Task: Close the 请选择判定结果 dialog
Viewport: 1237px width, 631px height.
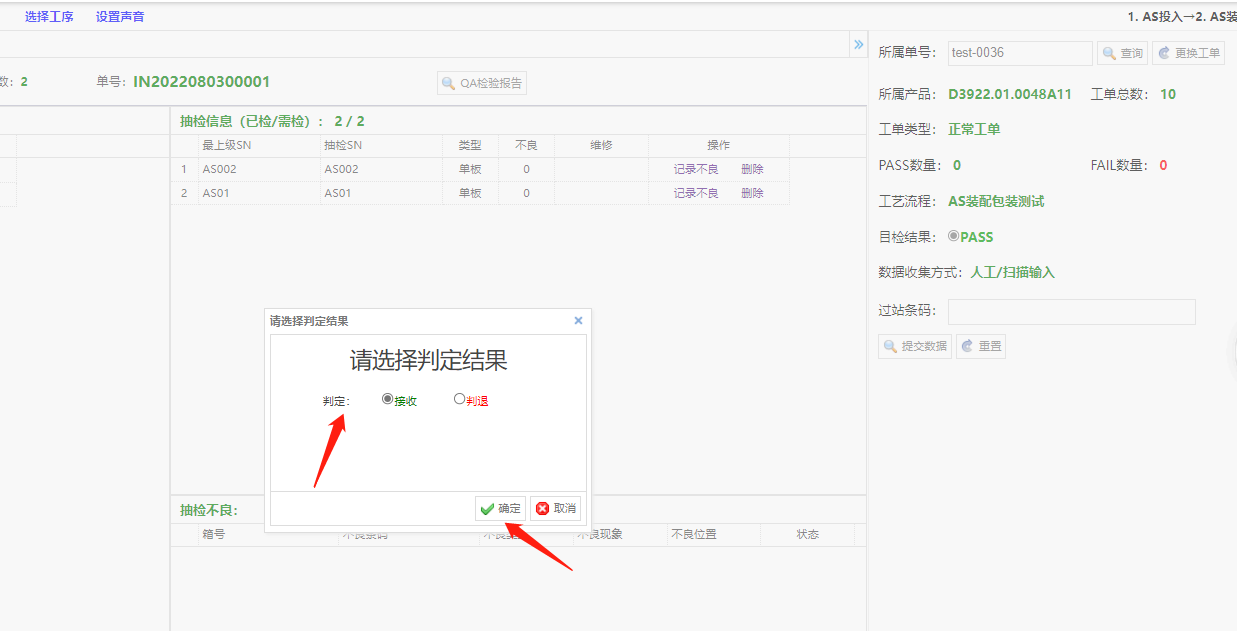Action: click(578, 321)
